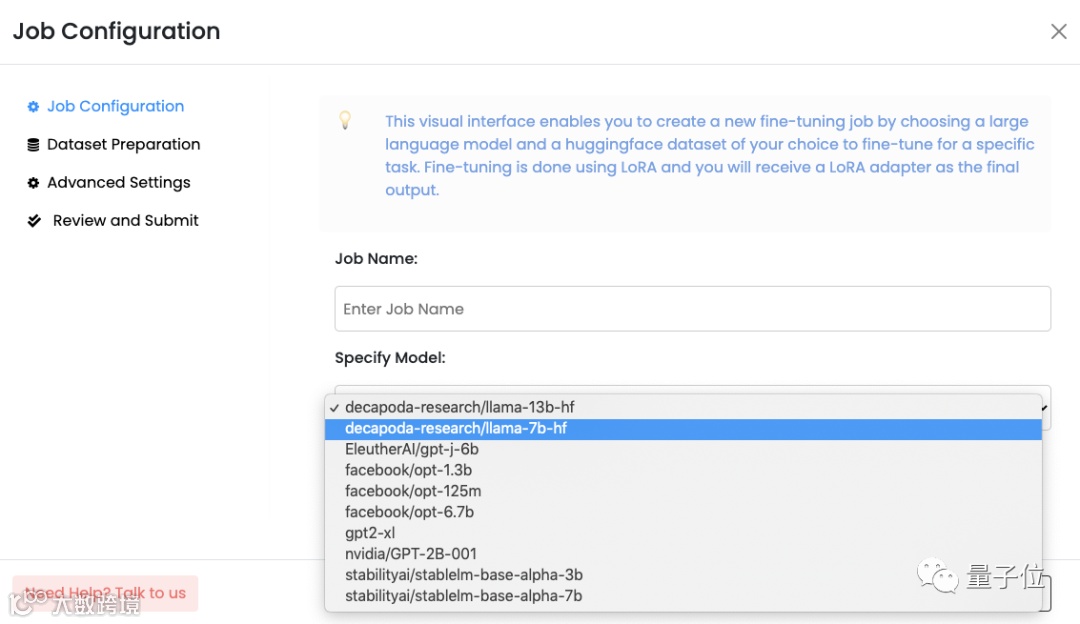
Task: Pick EleutherAI/gpt-j-6b model option
Action: [412, 450]
